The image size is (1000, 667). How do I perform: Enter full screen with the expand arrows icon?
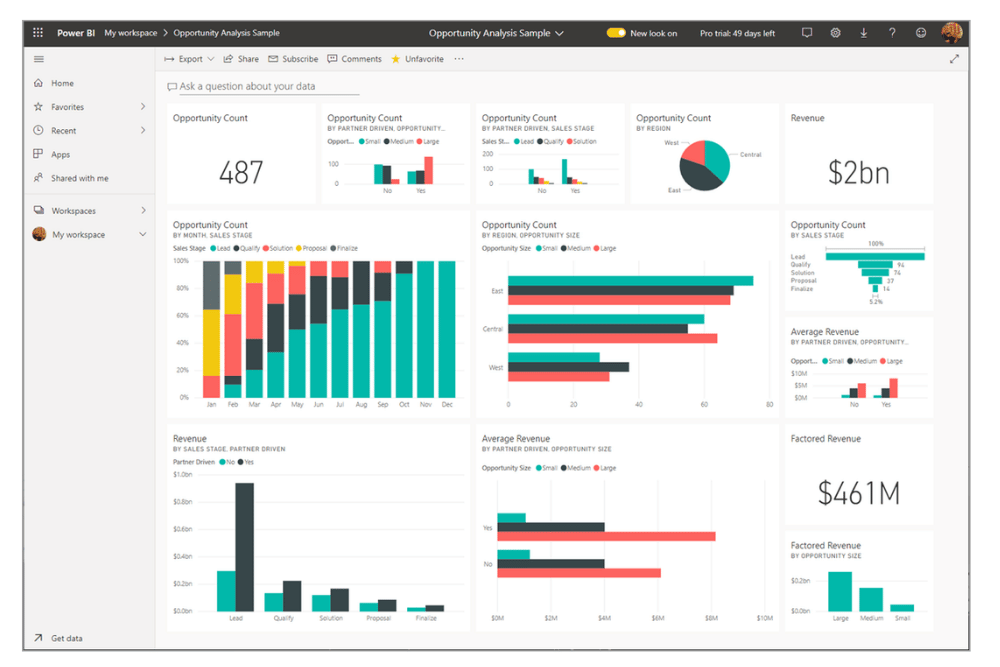coord(954,59)
